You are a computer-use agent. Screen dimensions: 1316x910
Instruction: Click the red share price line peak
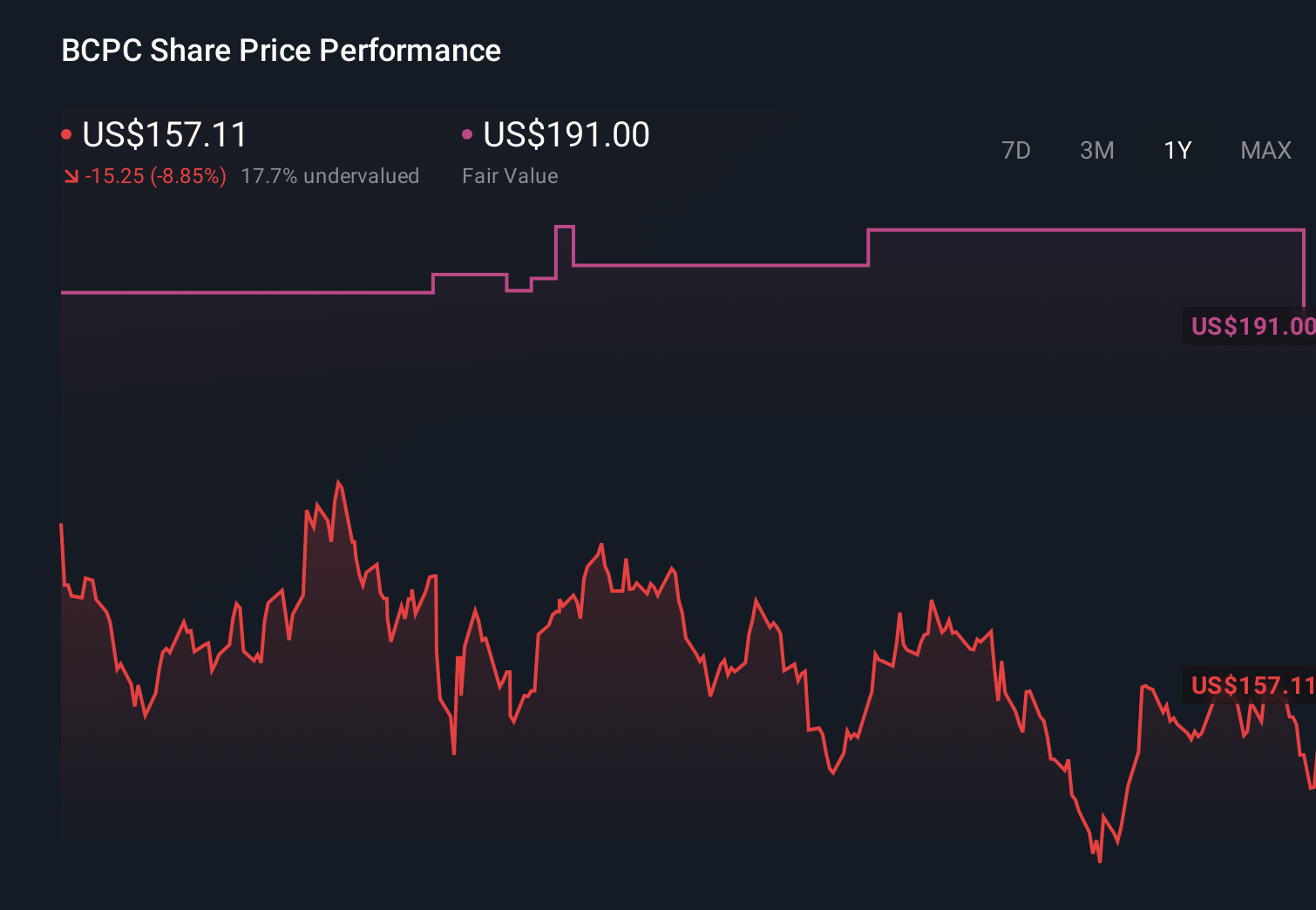click(x=340, y=481)
